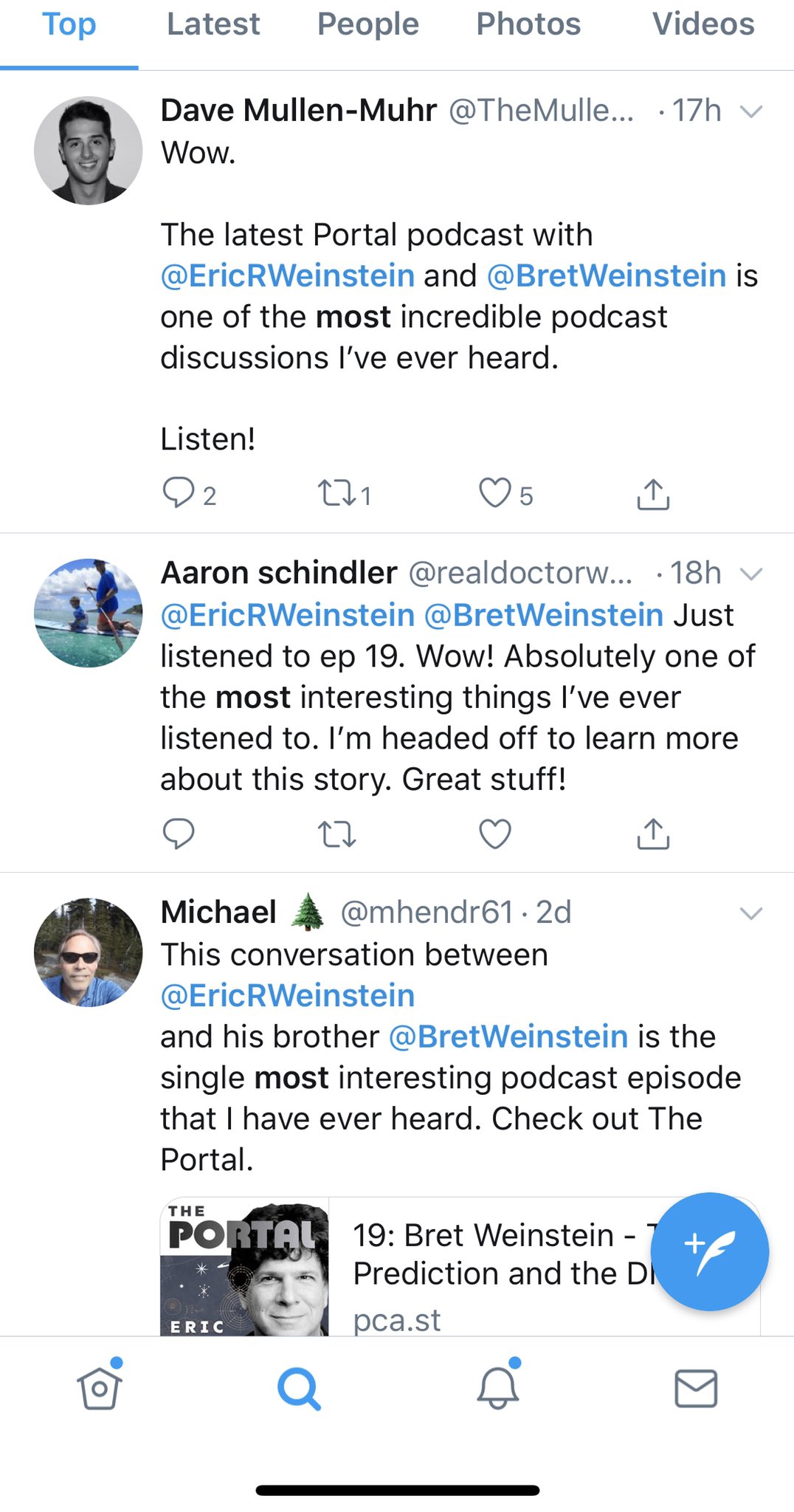Retweet Dave Mullen-Muhr's Portal podcast tweet
The height and width of the screenshot is (1512, 794).
coord(336,493)
